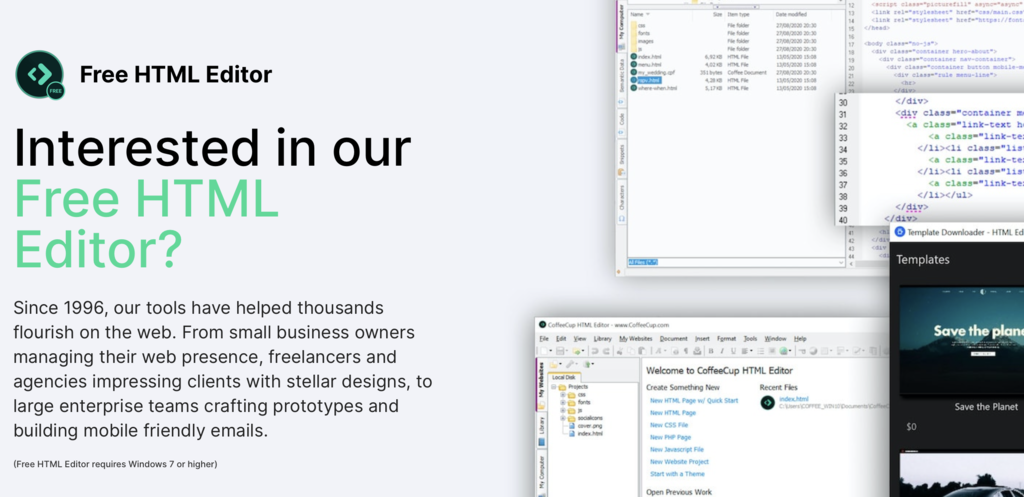Switch to the Library vertical side tab

pyautogui.click(x=541, y=430)
